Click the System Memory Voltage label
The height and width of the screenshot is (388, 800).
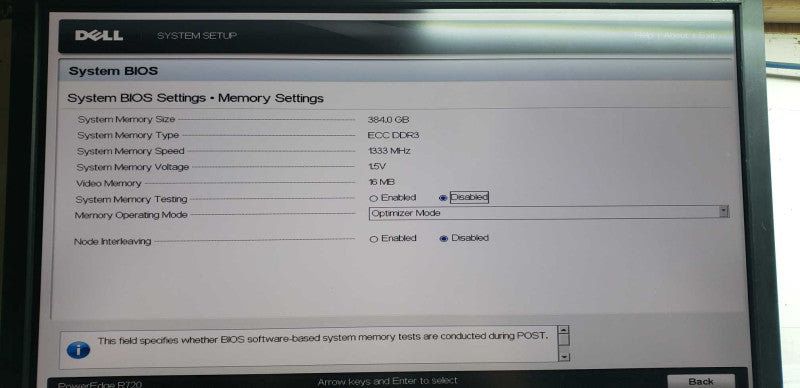133,167
